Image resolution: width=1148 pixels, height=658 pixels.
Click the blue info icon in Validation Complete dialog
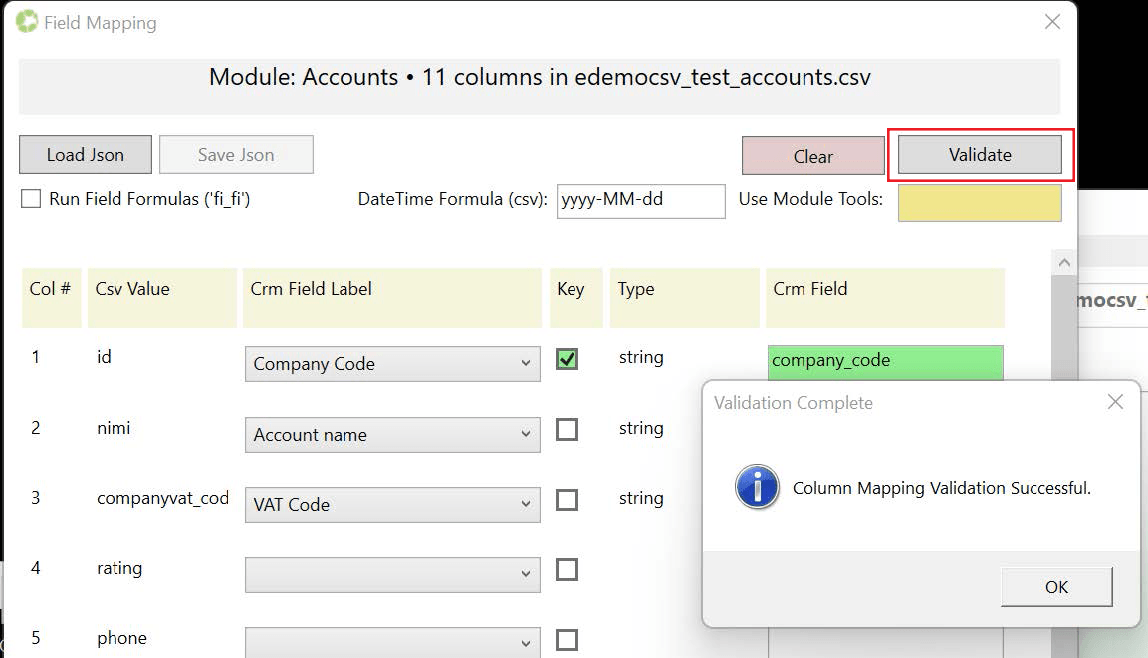click(758, 488)
